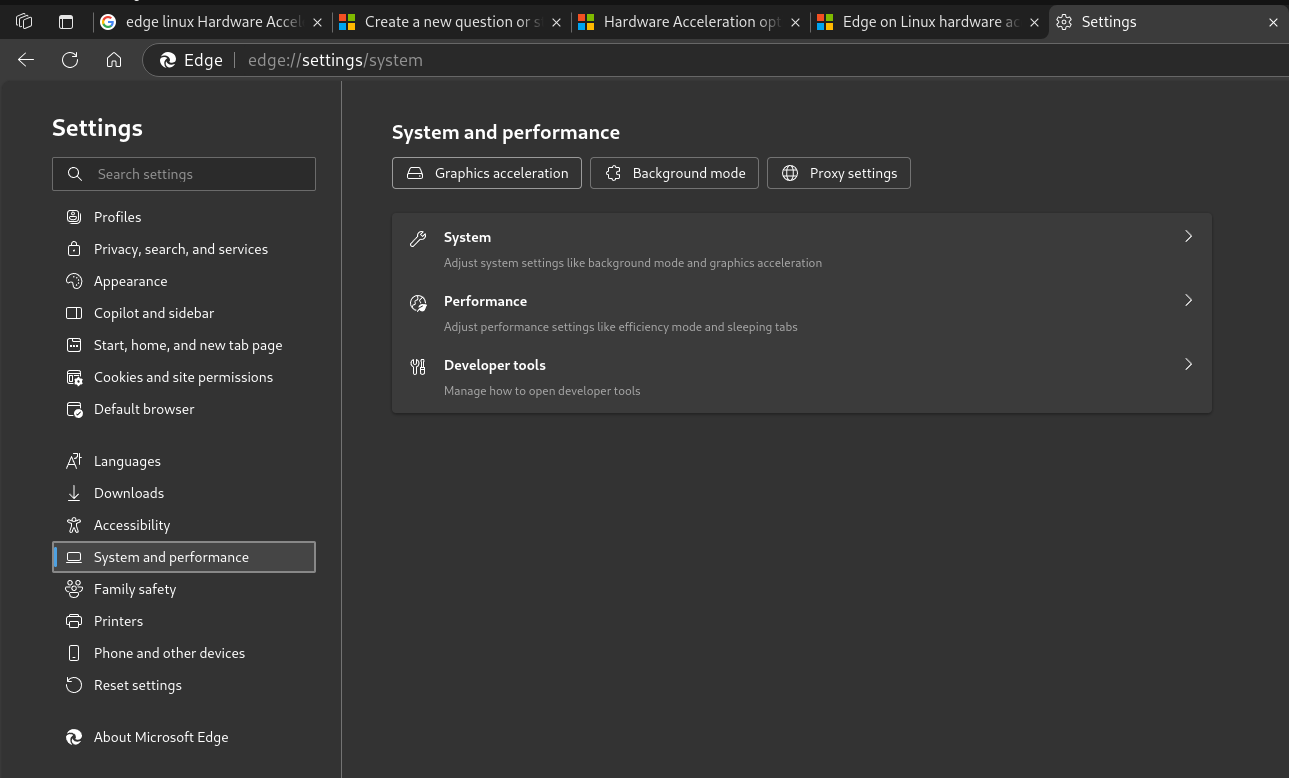Click the Profiles icon in sidebar
The width and height of the screenshot is (1289, 778).
point(74,217)
